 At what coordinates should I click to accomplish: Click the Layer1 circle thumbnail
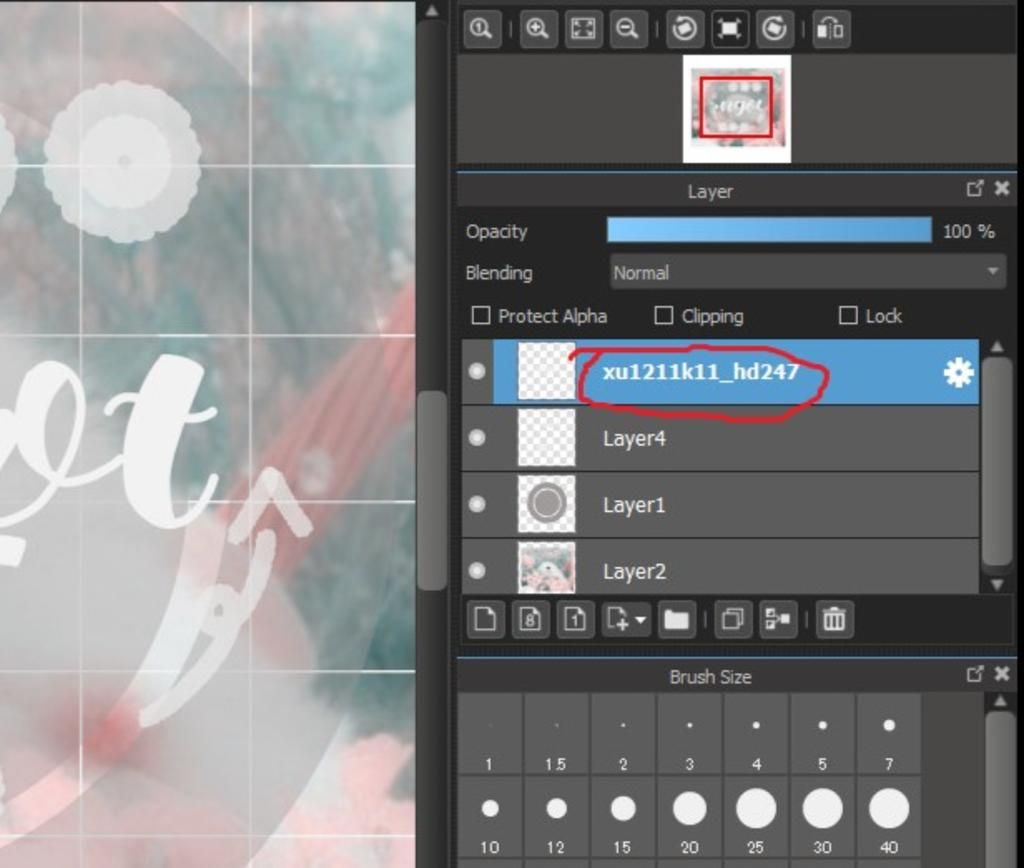(x=547, y=504)
